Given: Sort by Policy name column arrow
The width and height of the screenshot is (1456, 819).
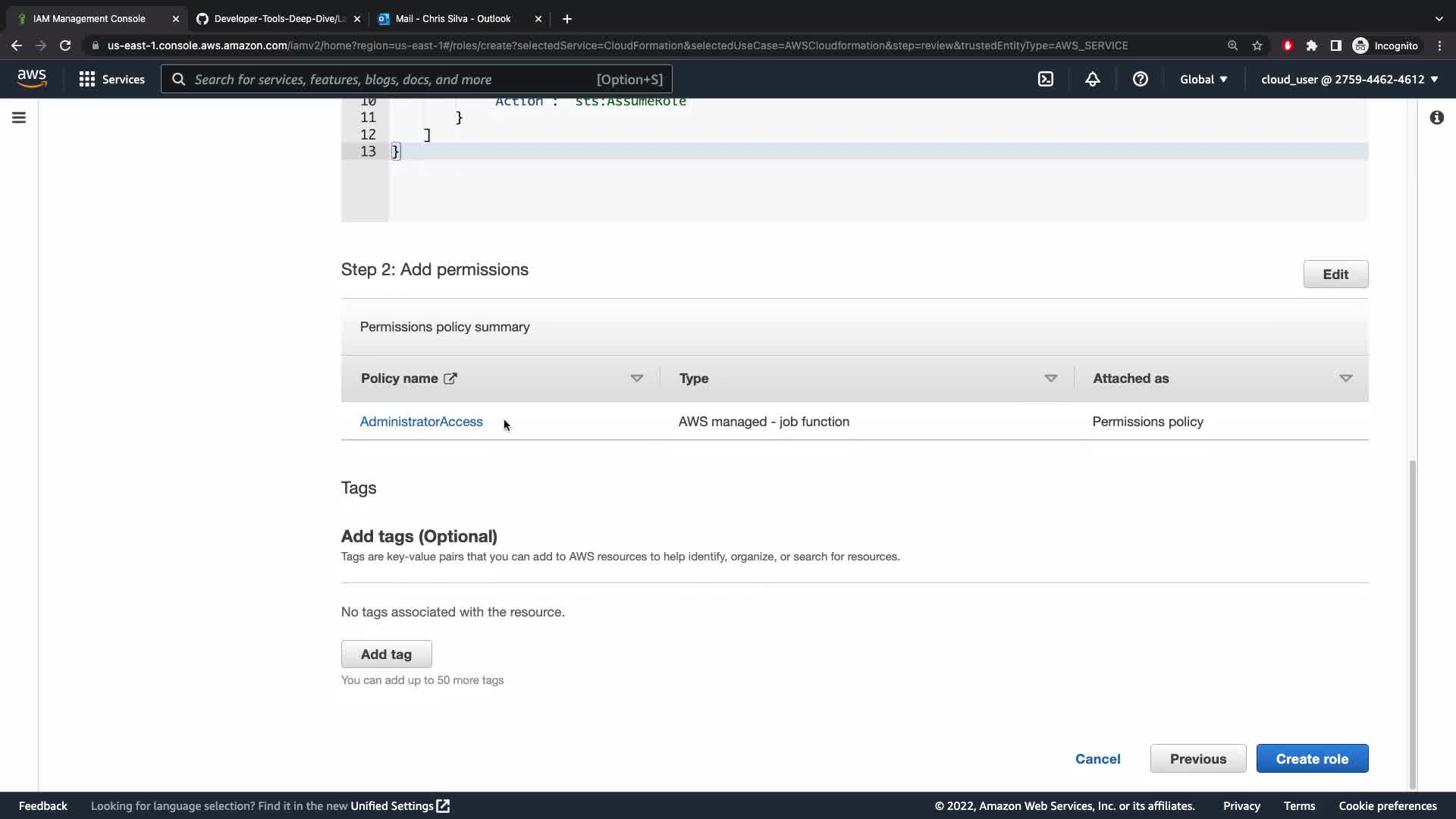Looking at the screenshot, I should click(636, 378).
